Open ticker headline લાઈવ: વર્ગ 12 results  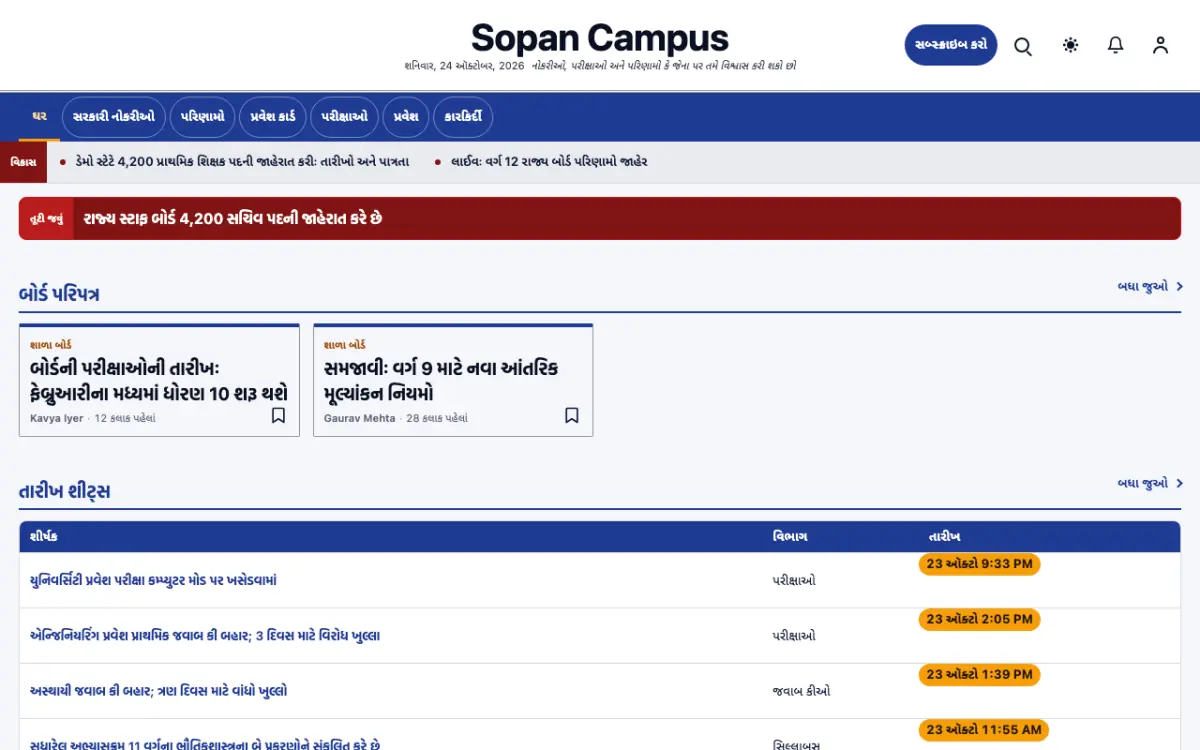point(549,161)
